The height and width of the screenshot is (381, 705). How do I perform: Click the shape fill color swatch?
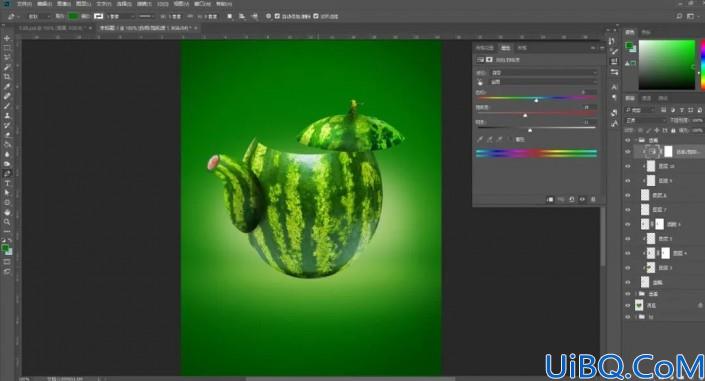[73, 16]
